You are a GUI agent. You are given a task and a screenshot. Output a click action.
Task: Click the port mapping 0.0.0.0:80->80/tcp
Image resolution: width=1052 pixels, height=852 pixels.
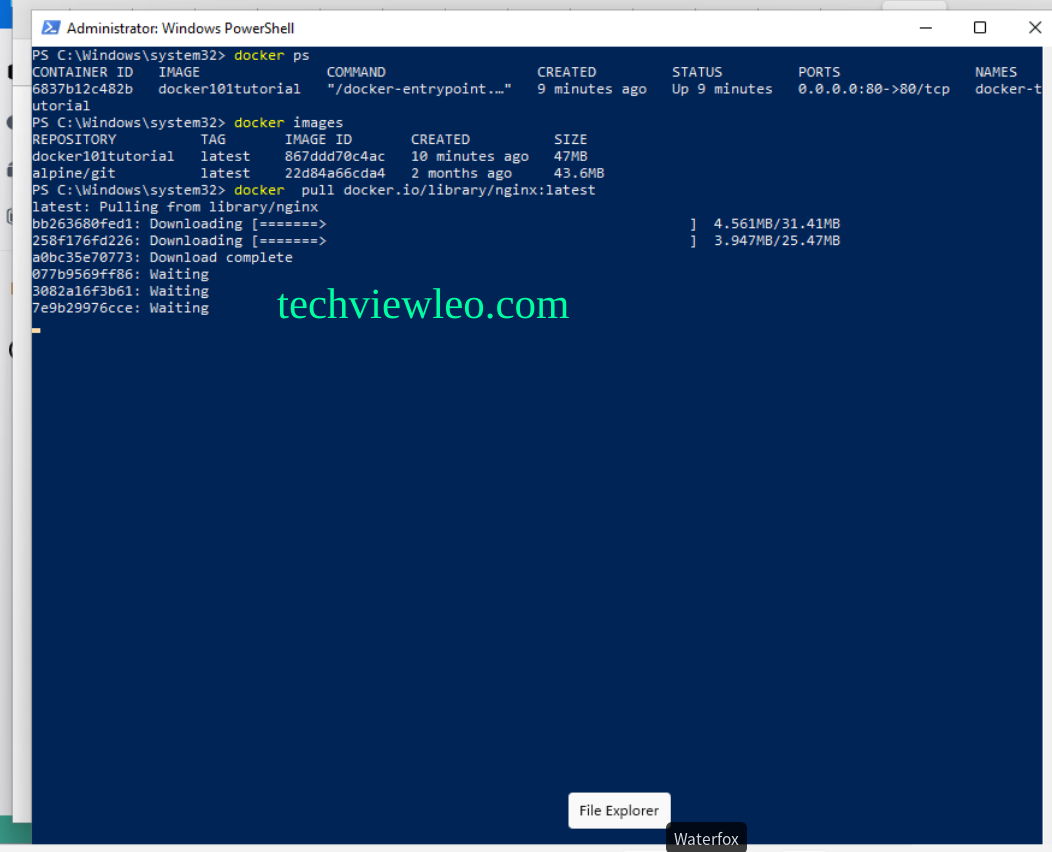pyautogui.click(x=874, y=89)
